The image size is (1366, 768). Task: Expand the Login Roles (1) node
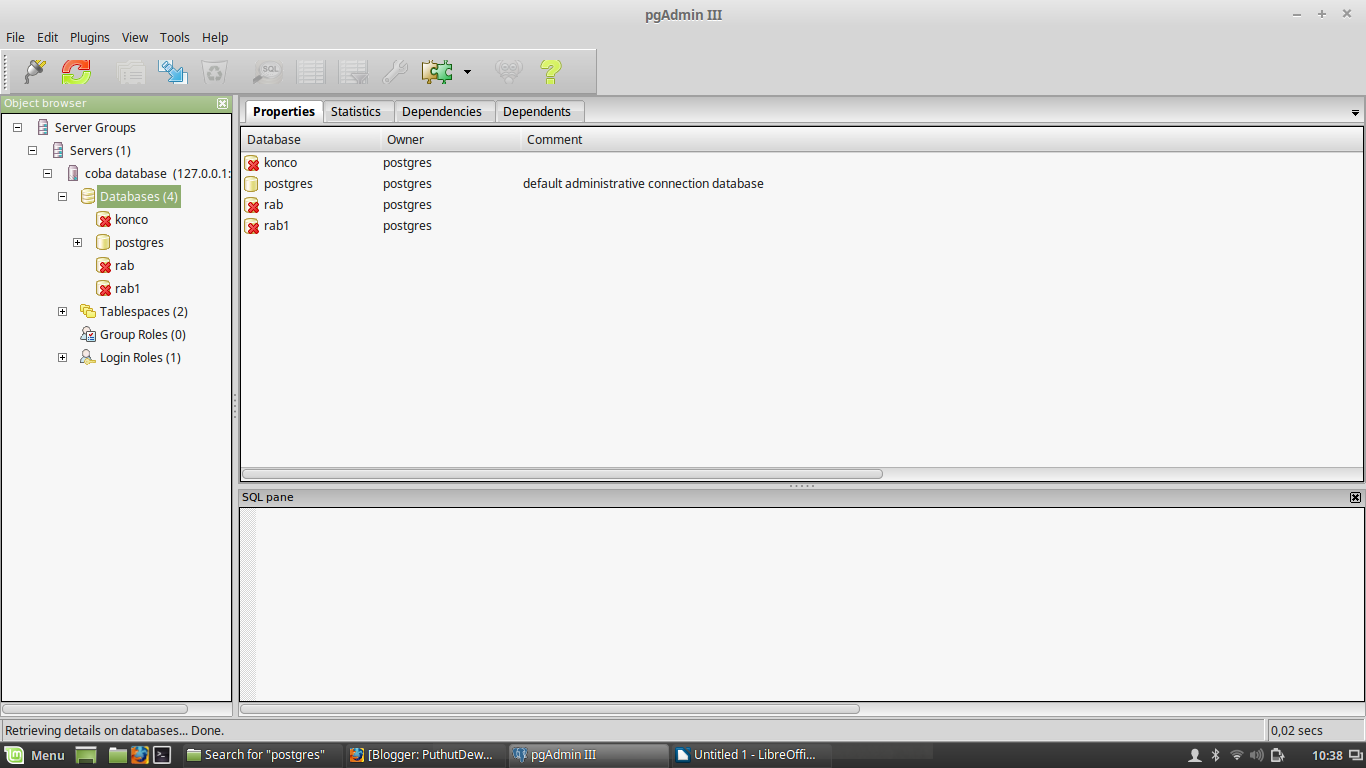click(62, 358)
